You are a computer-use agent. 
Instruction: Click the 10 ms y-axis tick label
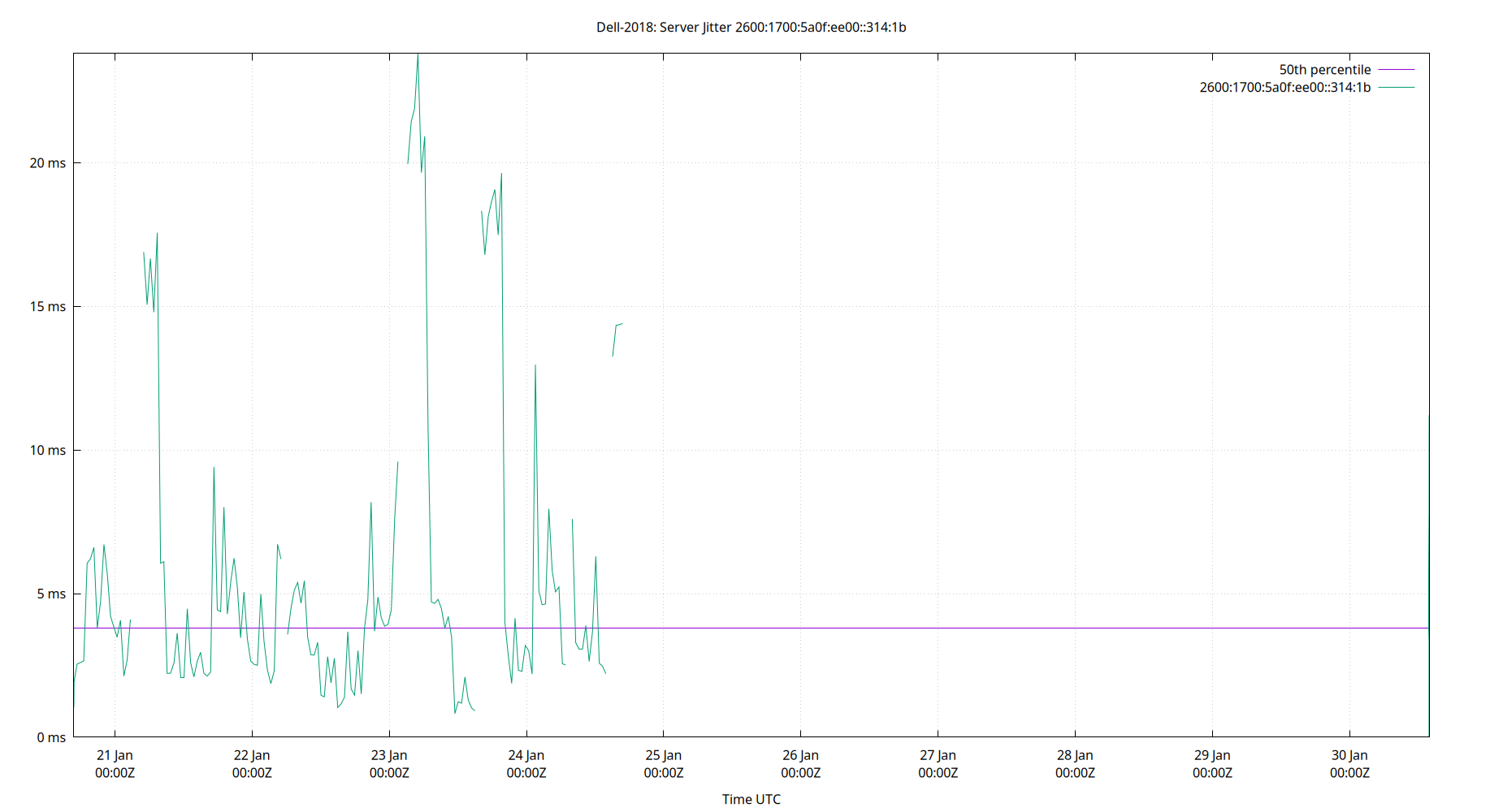pyautogui.click(x=48, y=450)
